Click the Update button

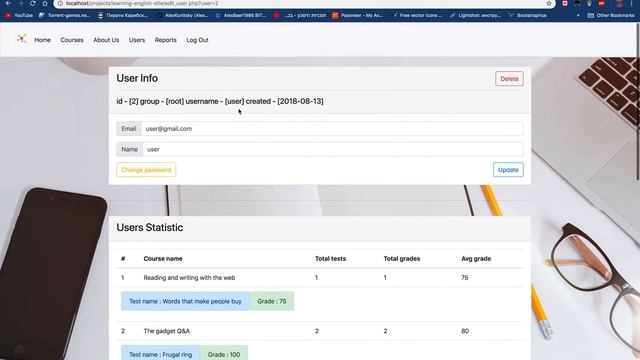click(x=508, y=170)
